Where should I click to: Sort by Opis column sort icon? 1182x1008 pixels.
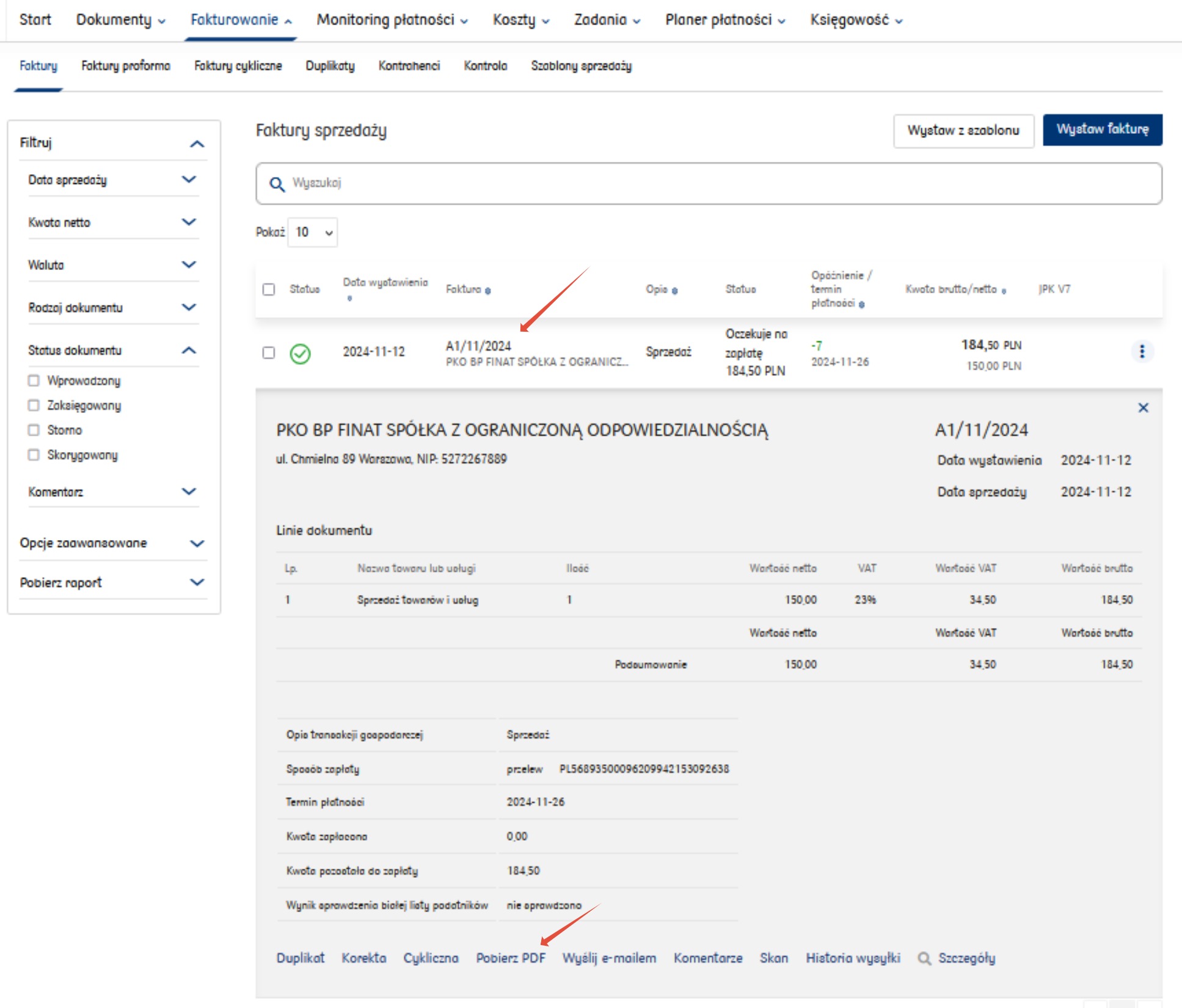click(674, 291)
